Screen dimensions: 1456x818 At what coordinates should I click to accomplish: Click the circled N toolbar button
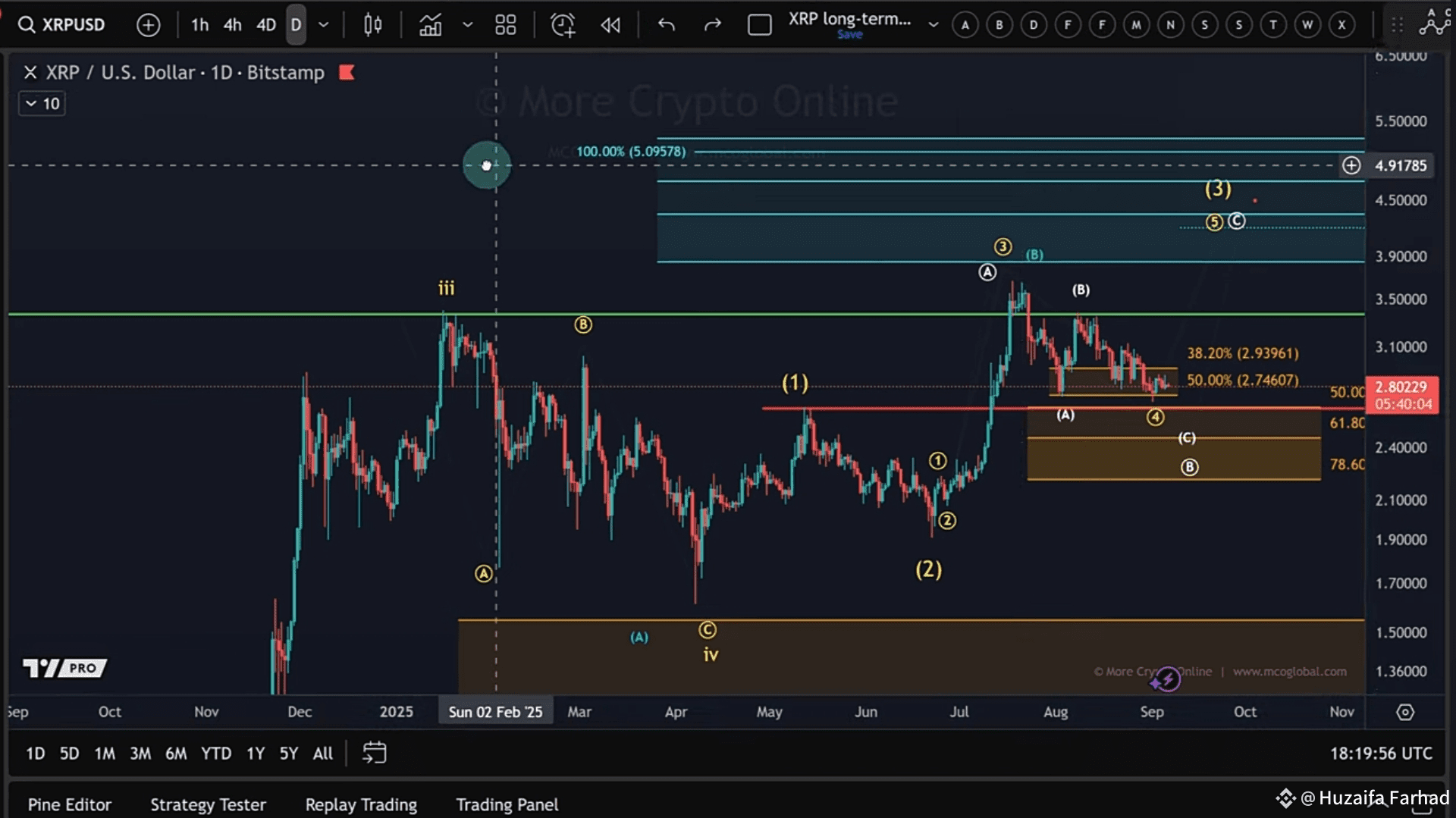coord(1170,25)
